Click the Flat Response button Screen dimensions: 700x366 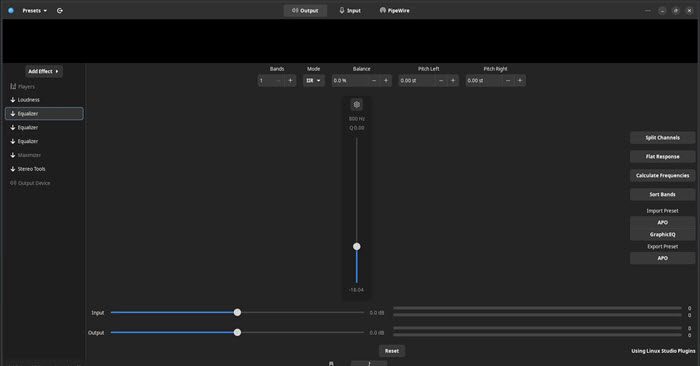pos(662,157)
